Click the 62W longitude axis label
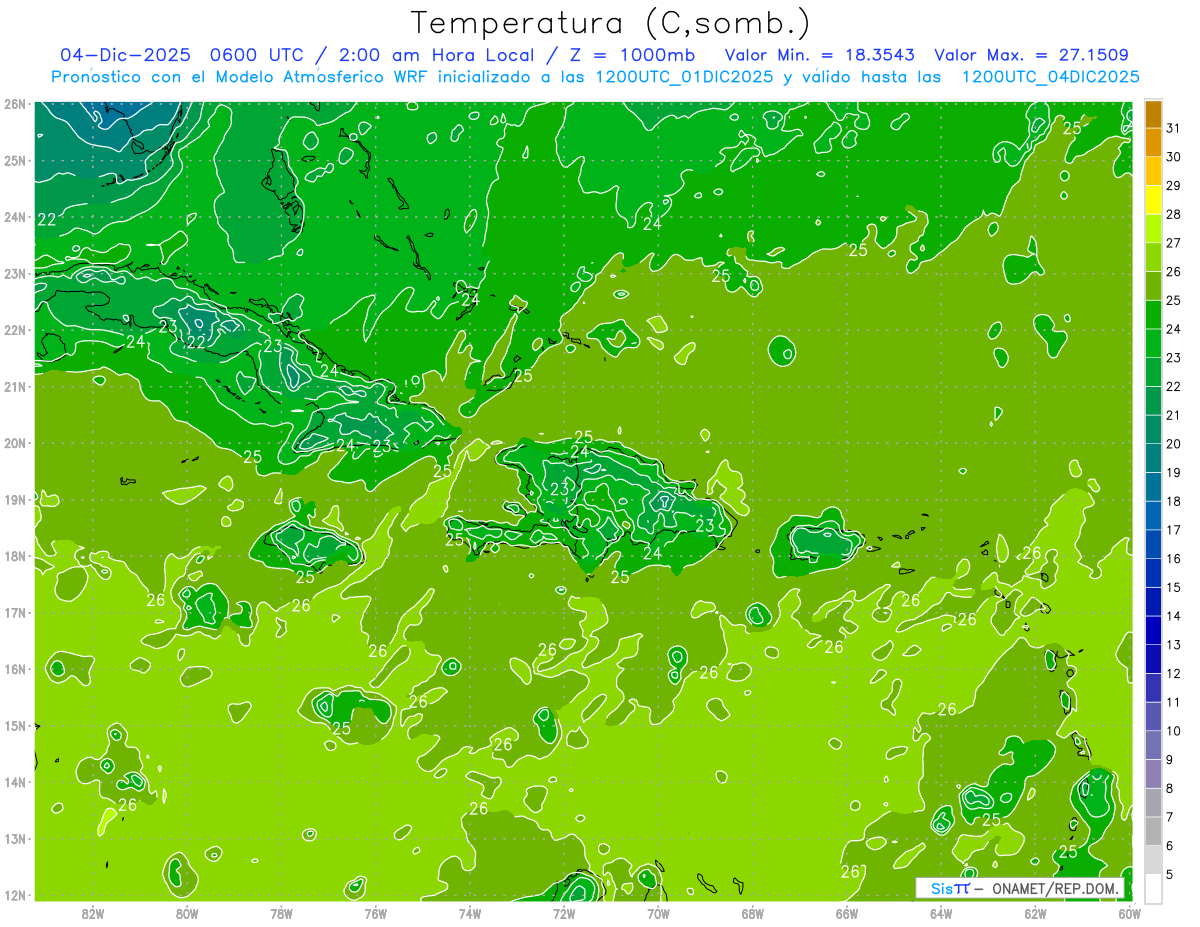 pyautogui.click(x=1035, y=913)
